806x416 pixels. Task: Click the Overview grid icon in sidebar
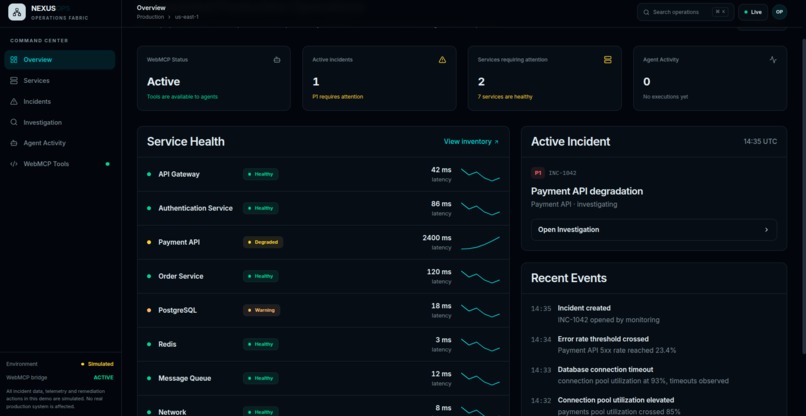14,60
